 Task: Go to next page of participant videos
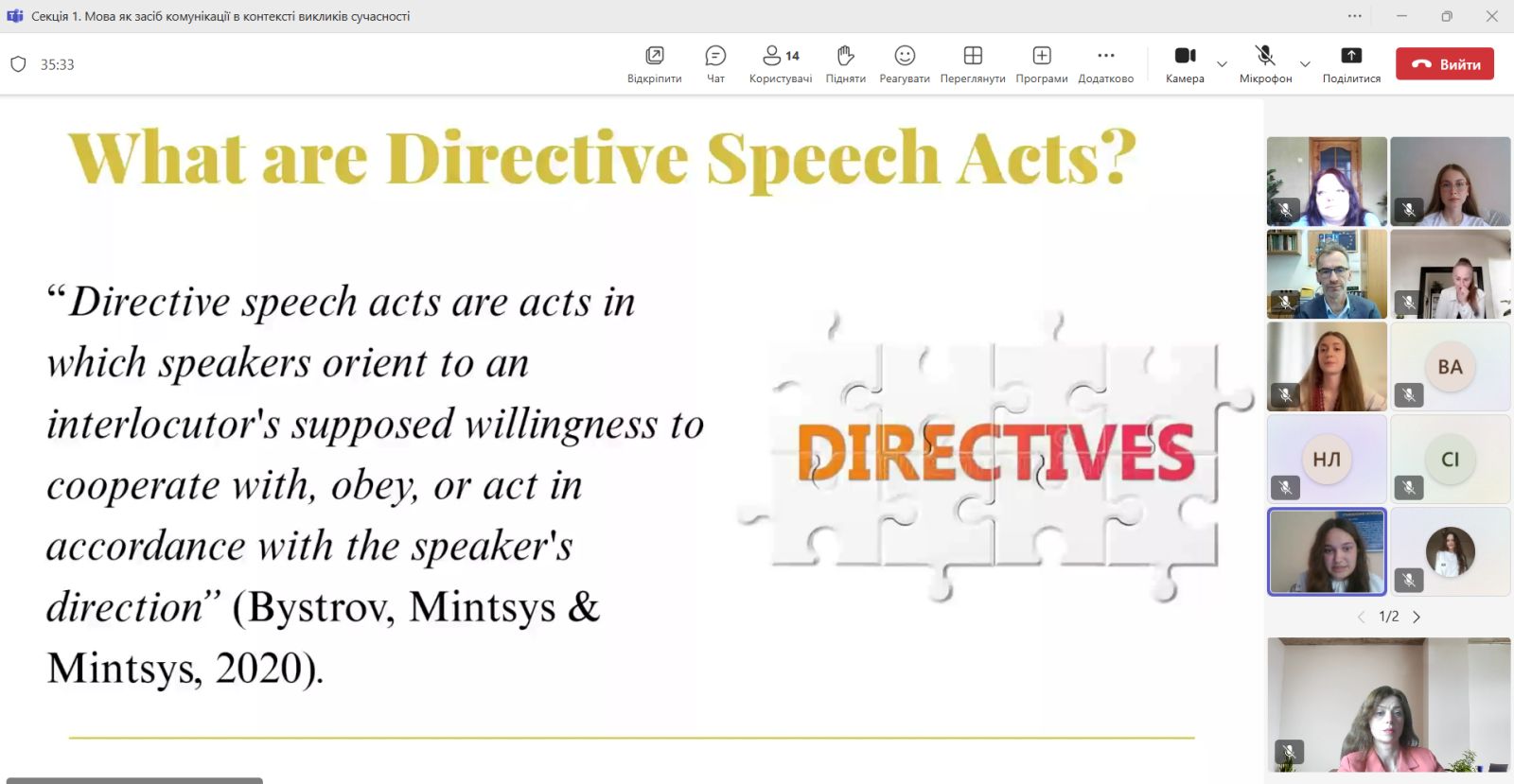coord(1417,617)
